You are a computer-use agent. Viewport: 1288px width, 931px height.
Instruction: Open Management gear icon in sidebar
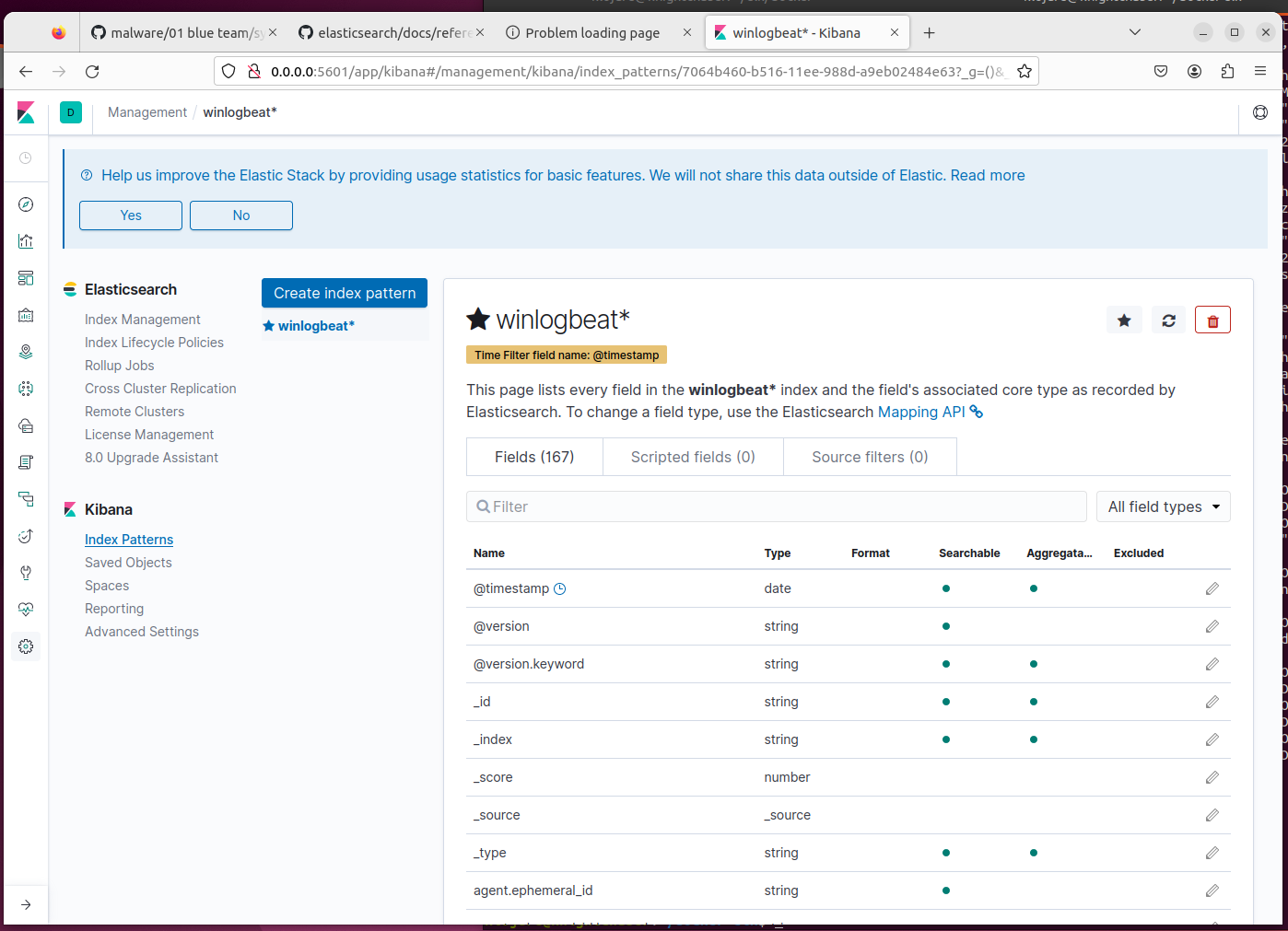(26, 646)
